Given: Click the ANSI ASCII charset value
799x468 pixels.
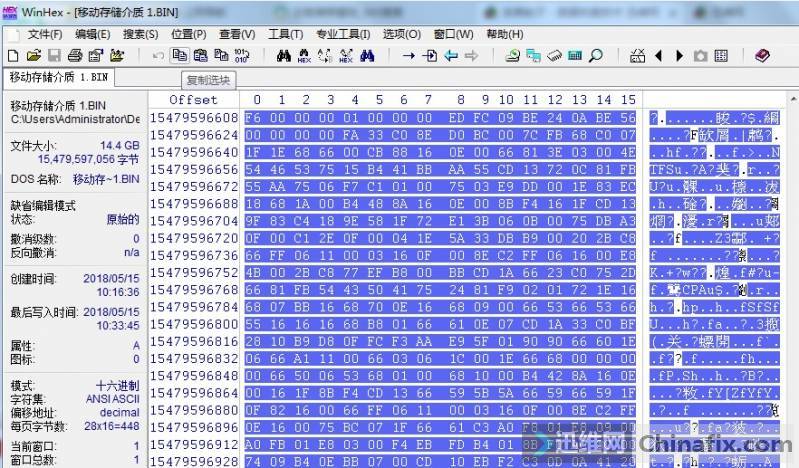Looking at the screenshot, I should tap(113, 399).
